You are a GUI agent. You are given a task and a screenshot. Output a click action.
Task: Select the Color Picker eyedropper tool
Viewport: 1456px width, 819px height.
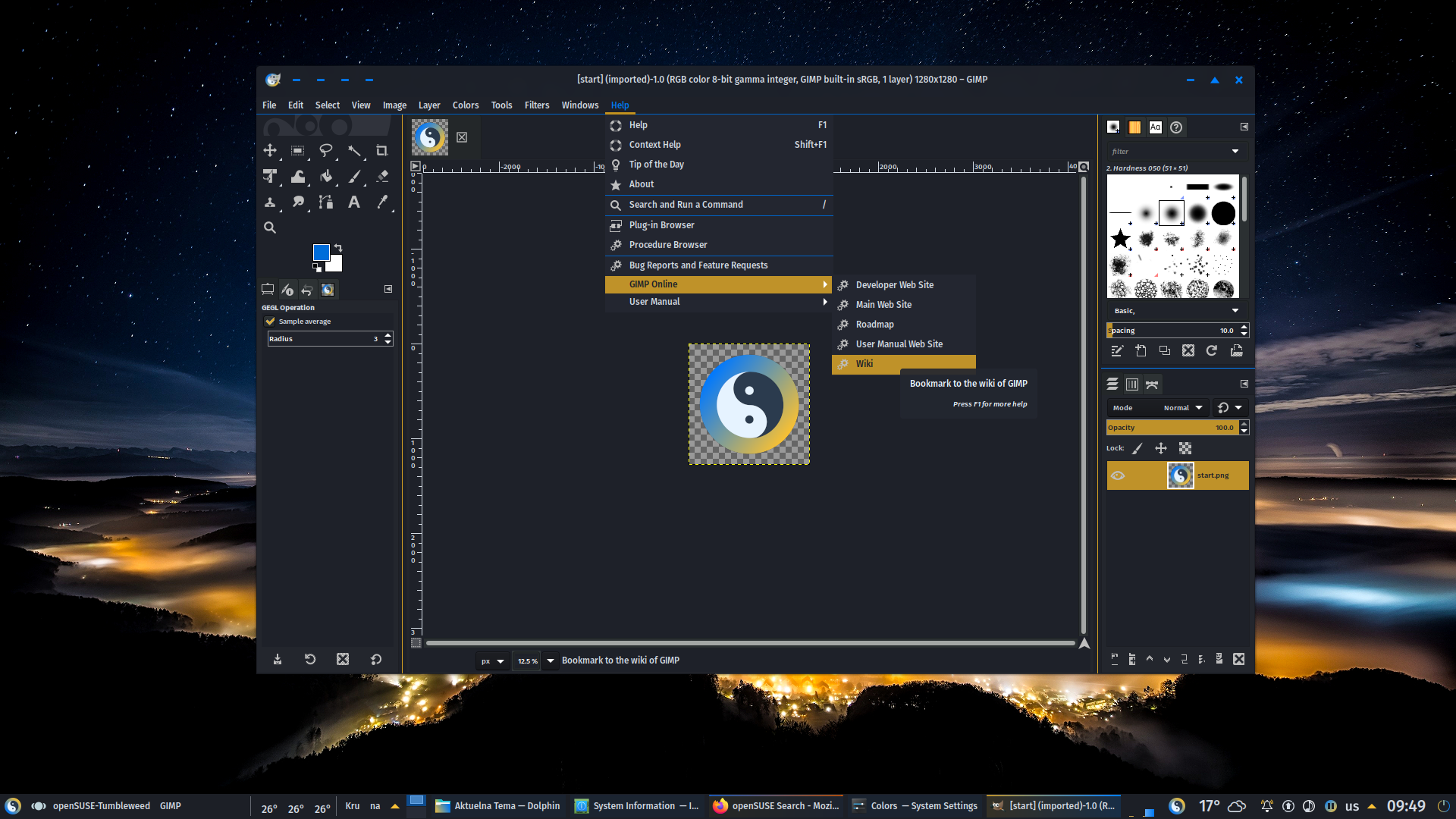coord(382,202)
